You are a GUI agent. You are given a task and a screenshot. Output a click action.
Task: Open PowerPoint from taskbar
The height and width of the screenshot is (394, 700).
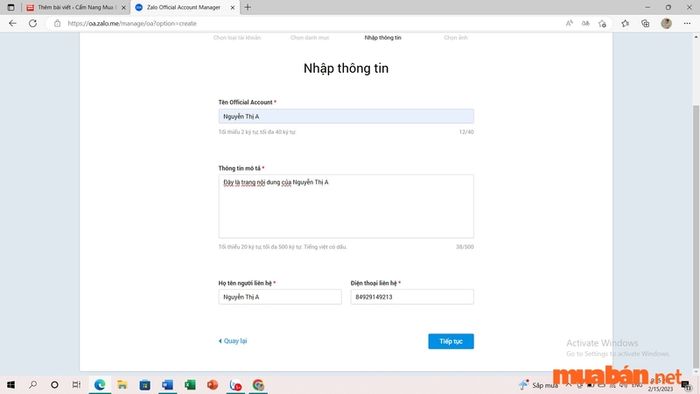(x=212, y=385)
